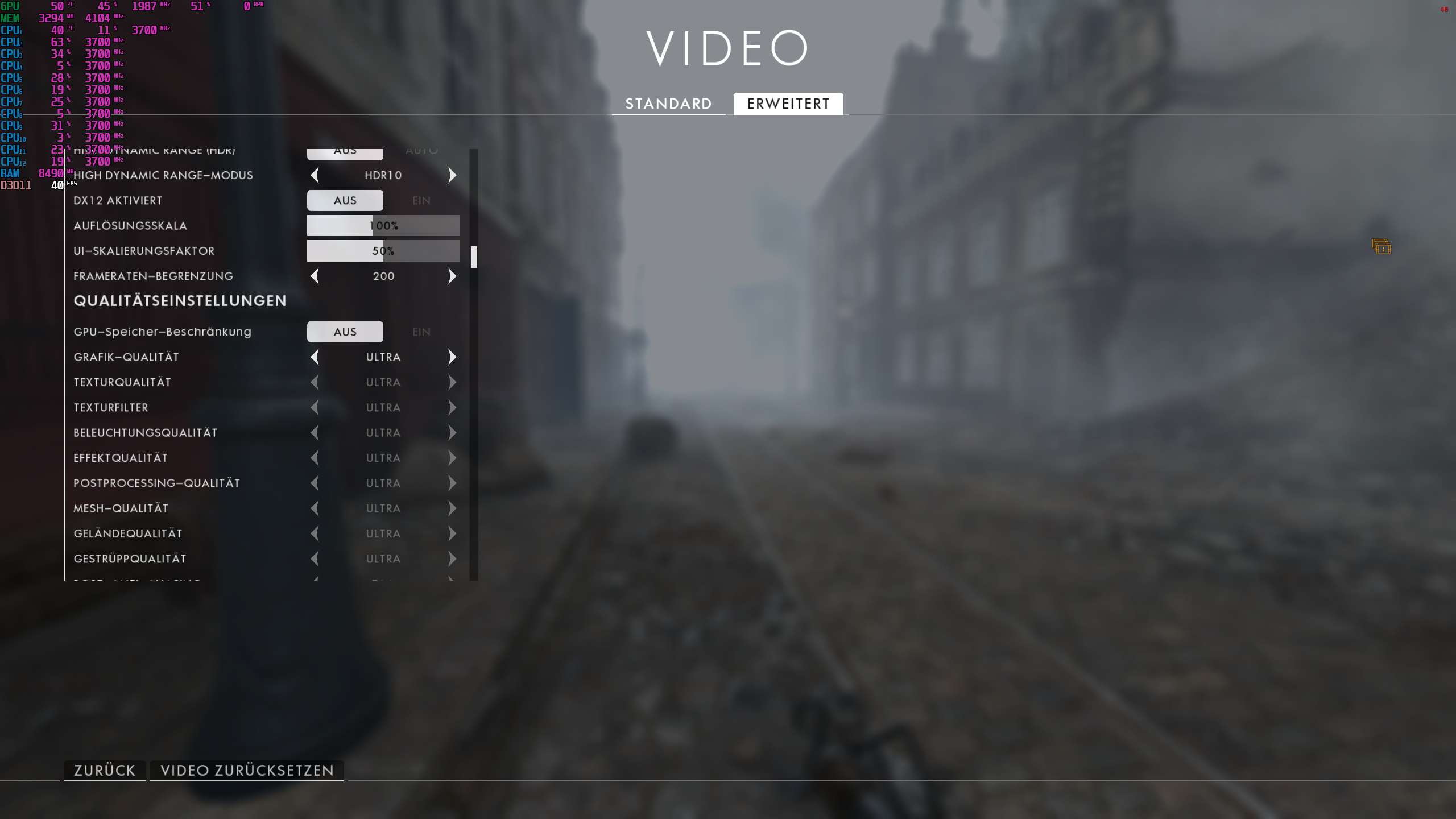Enable DX12 by selecting EIN
Image resolution: width=1456 pixels, height=819 pixels.
pyautogui.click(x=421, y=201)
